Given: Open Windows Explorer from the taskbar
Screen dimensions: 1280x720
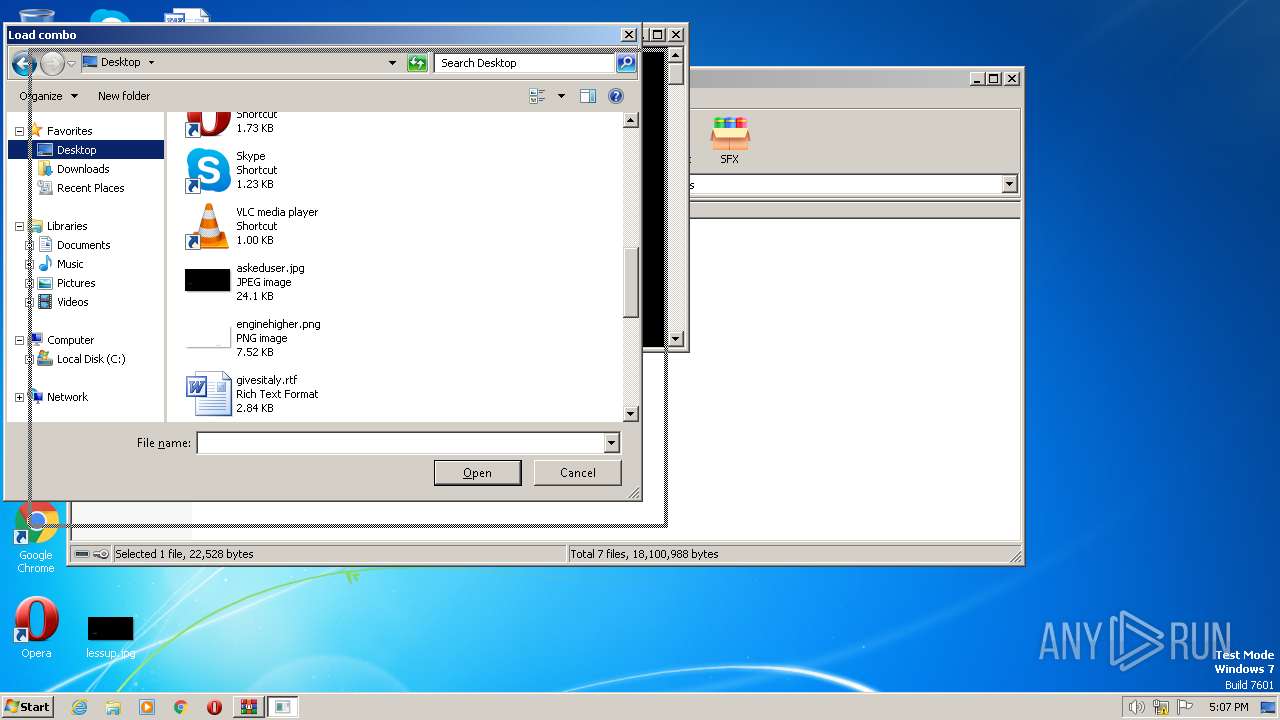Looking at the screenshot, I should (113, 707).
